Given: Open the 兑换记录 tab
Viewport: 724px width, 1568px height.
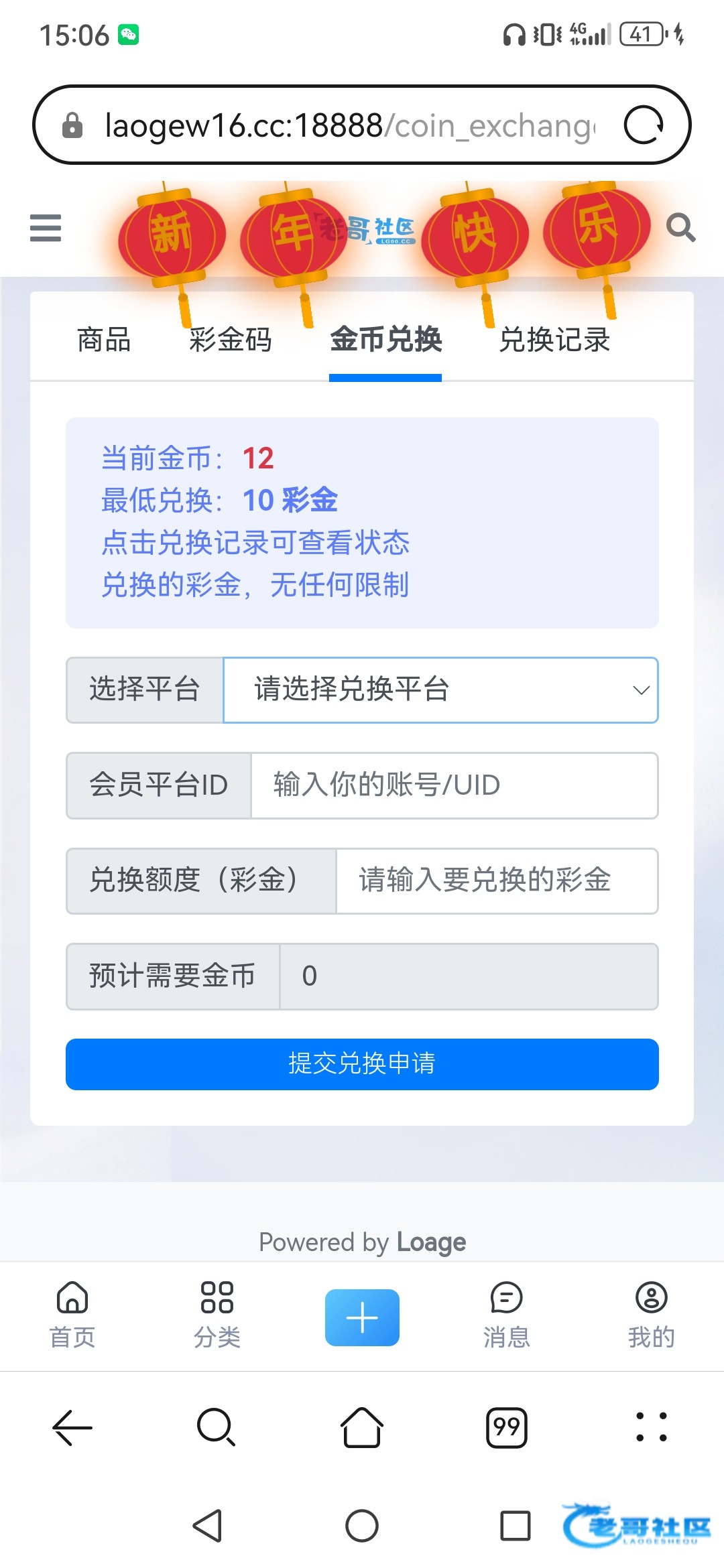Looking at the screenshot, I should click(x=554, y=340).
